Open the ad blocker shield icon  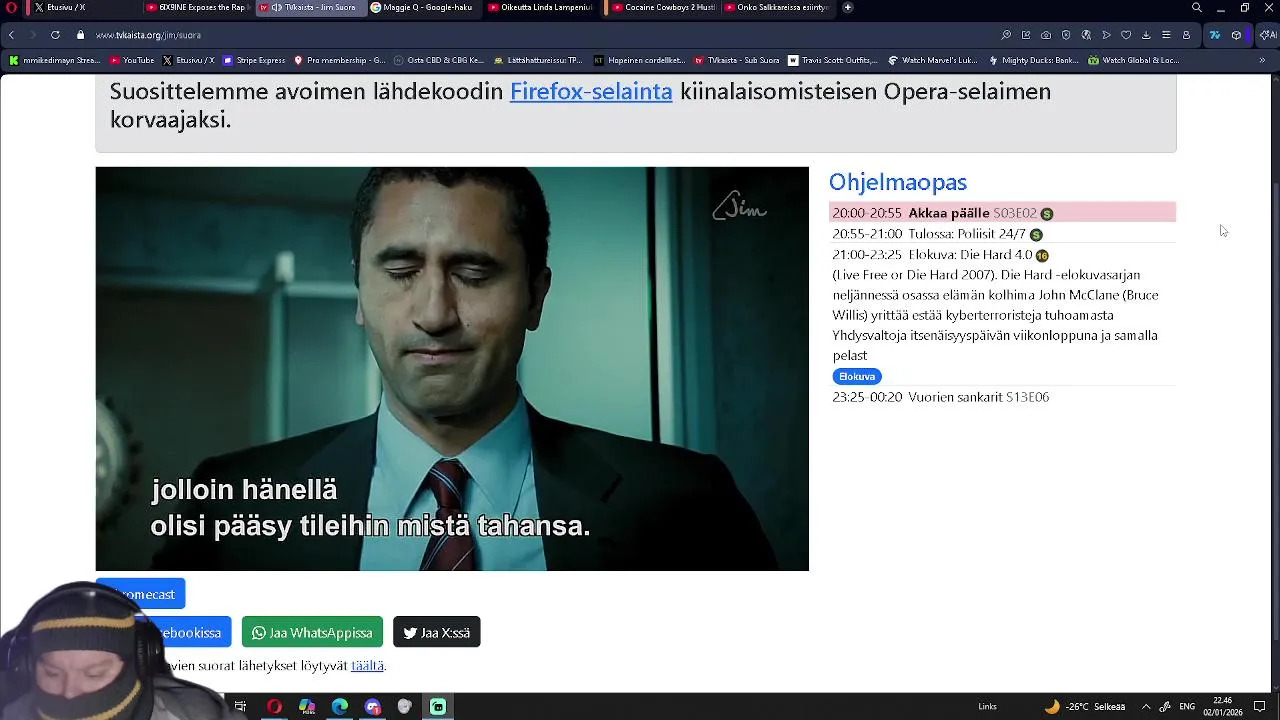coord(1066,35)
